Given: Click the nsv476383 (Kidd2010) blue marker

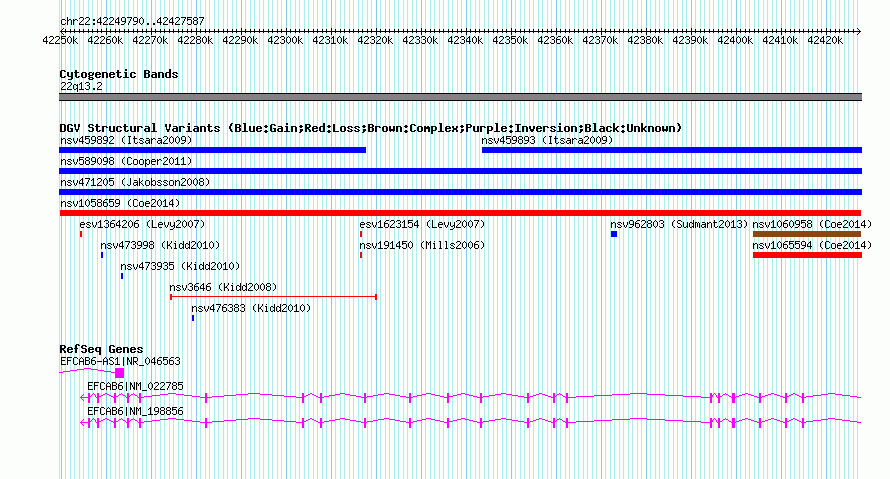Looking at the screenshot, I should pos(193,318).
